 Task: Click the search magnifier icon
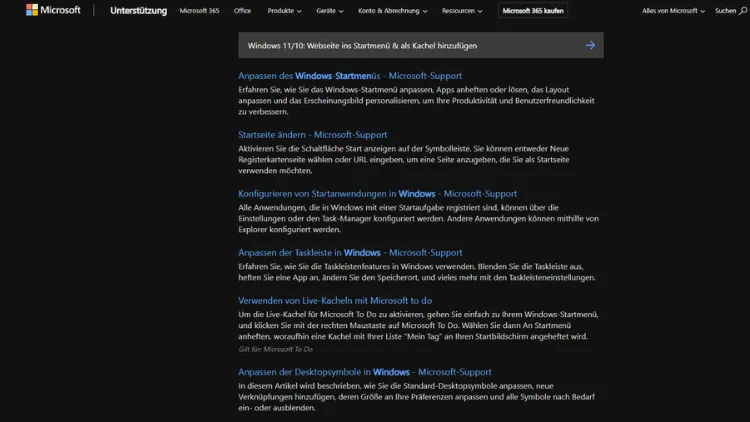pos(743,11)
